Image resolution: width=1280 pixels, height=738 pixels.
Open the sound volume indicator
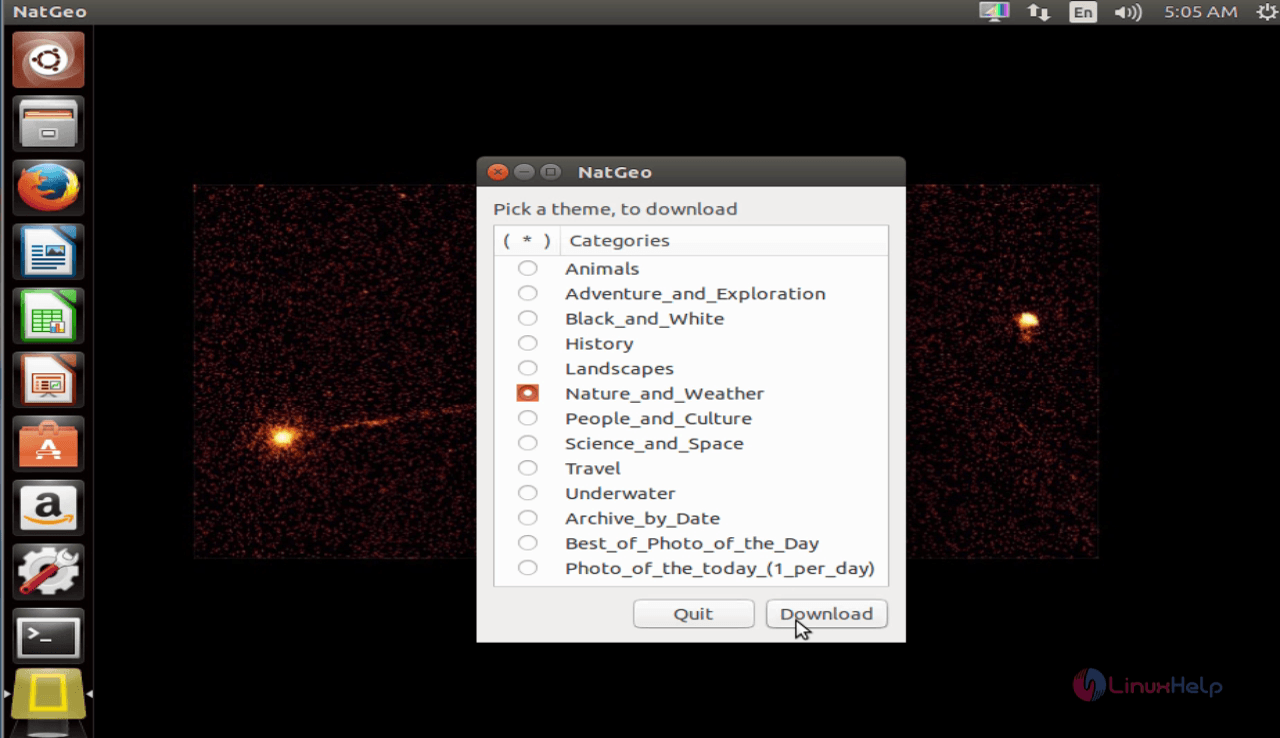(x=1128, y=12)
